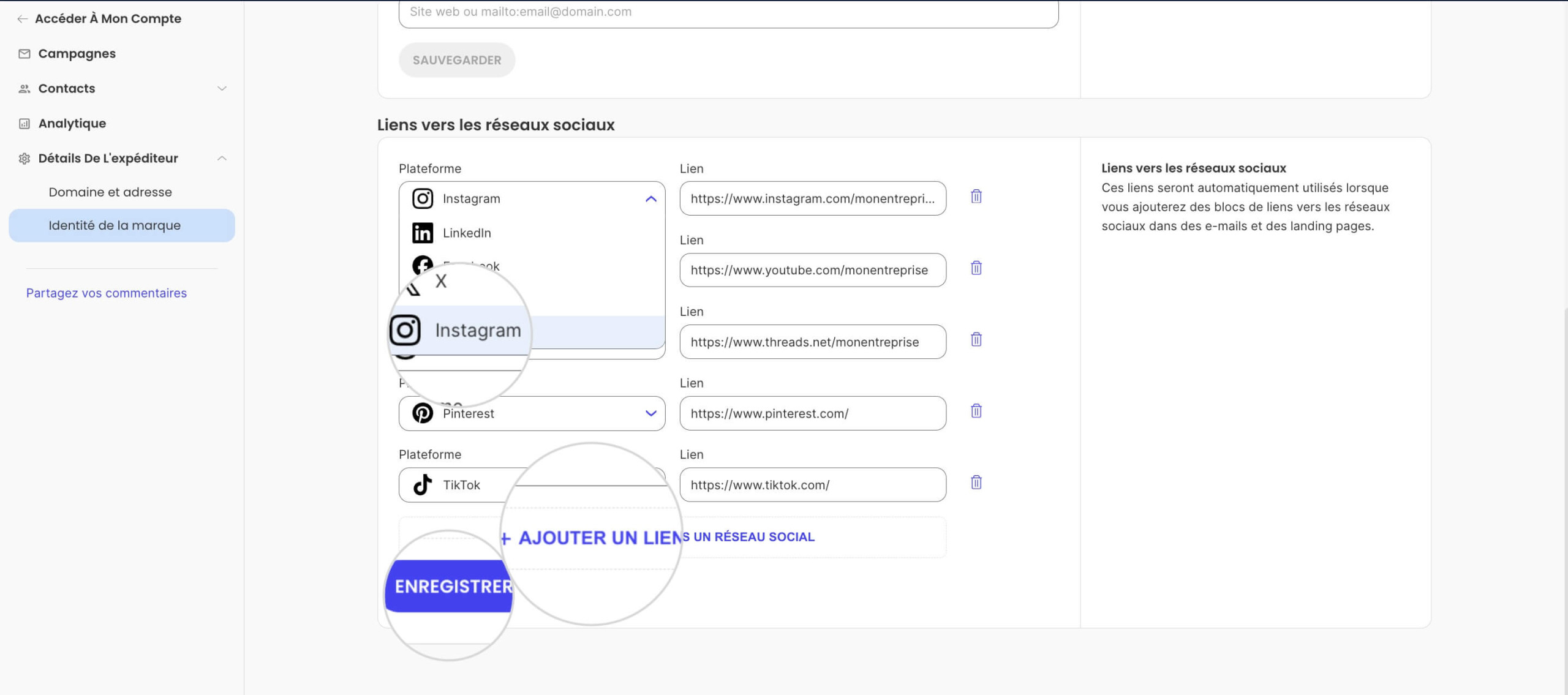1568x695 pixels.
Task: Edit the Instagram link field
Action: [813, 198]
